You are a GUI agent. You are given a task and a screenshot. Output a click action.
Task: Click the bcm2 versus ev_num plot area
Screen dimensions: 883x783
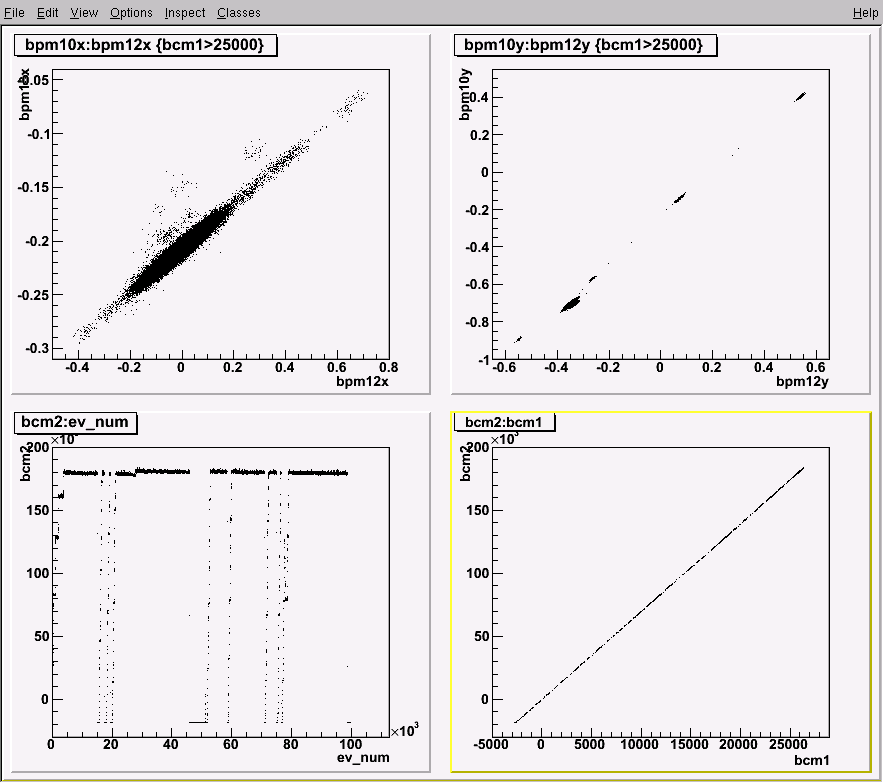[x=220, y=592]
